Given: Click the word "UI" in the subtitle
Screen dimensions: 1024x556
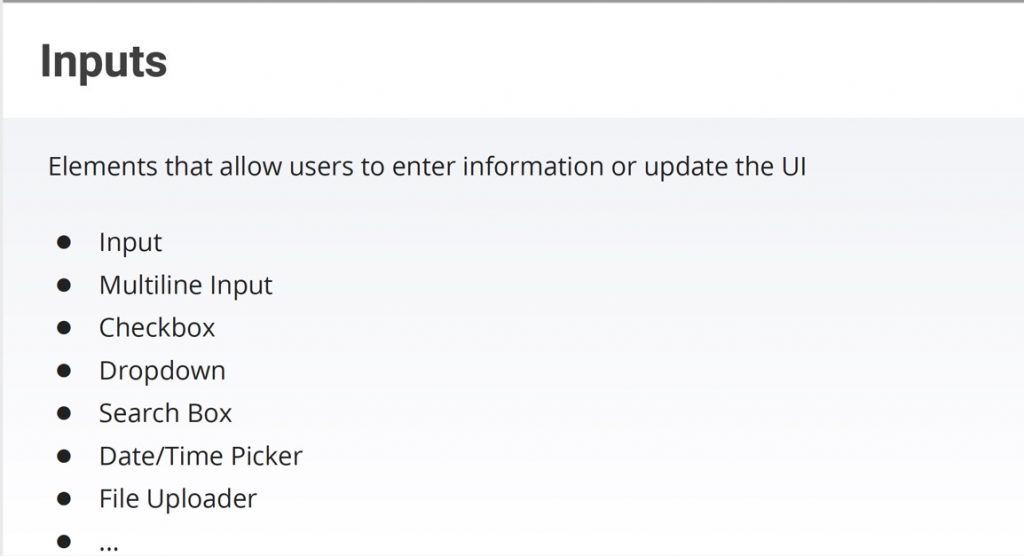Looking at the screenshot, I should tap(793, 166).
